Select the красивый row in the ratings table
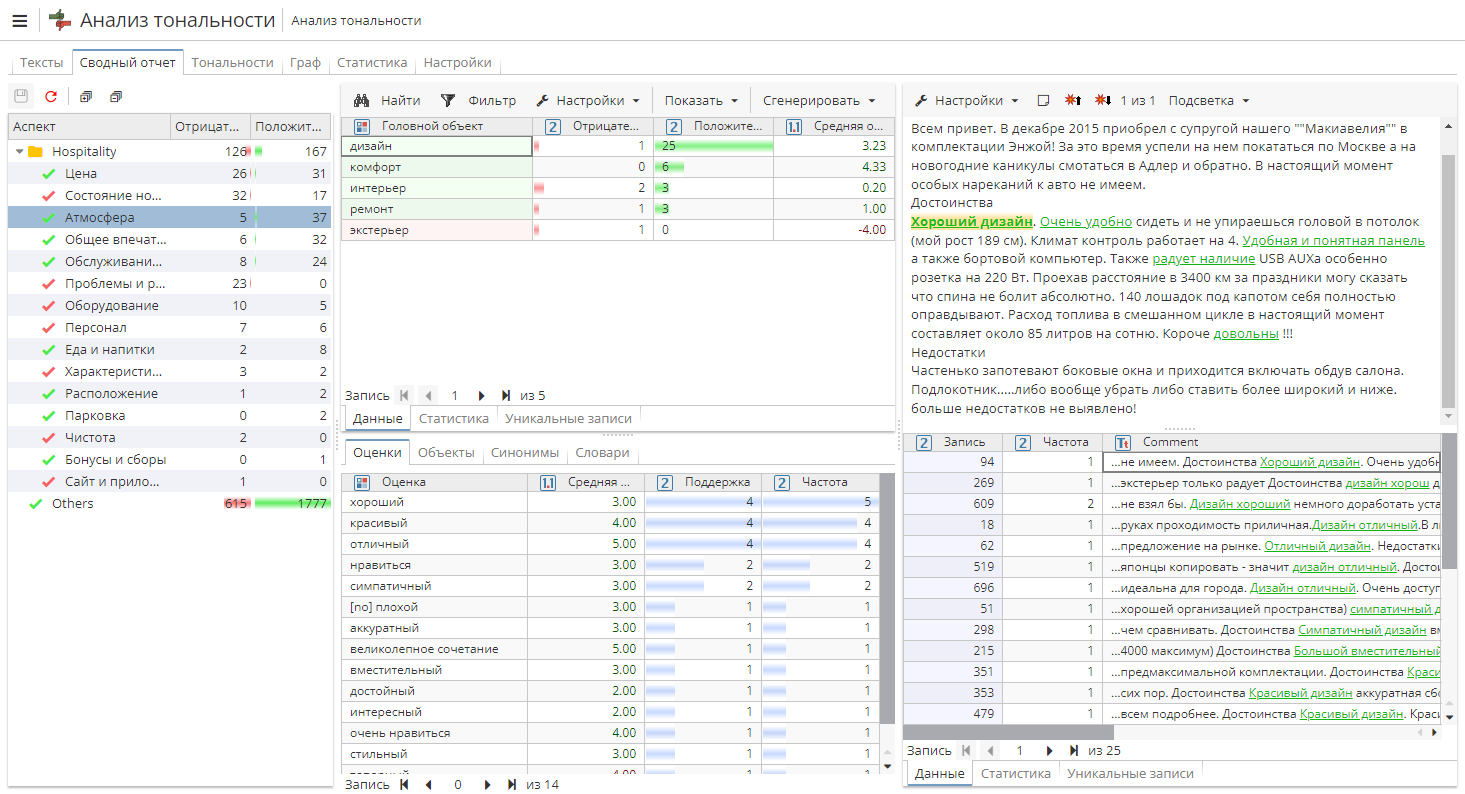1465x794 pixels. click(x=610, y=523)
